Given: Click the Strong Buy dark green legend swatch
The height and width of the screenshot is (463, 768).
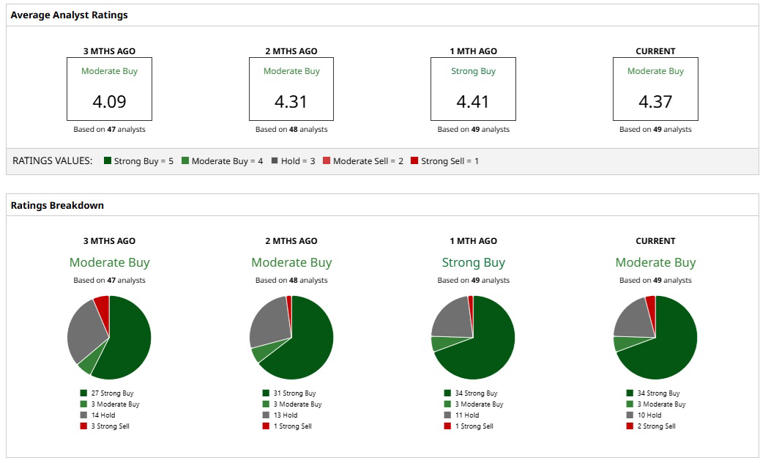Looking at the screenshot, I should (x=108, y=160).
